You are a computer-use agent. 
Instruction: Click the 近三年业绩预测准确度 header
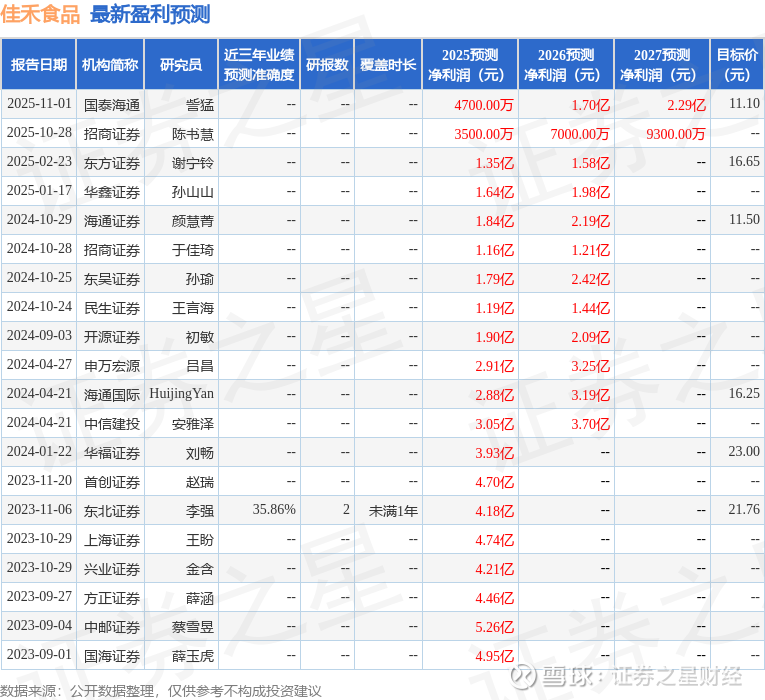(259, 64)
